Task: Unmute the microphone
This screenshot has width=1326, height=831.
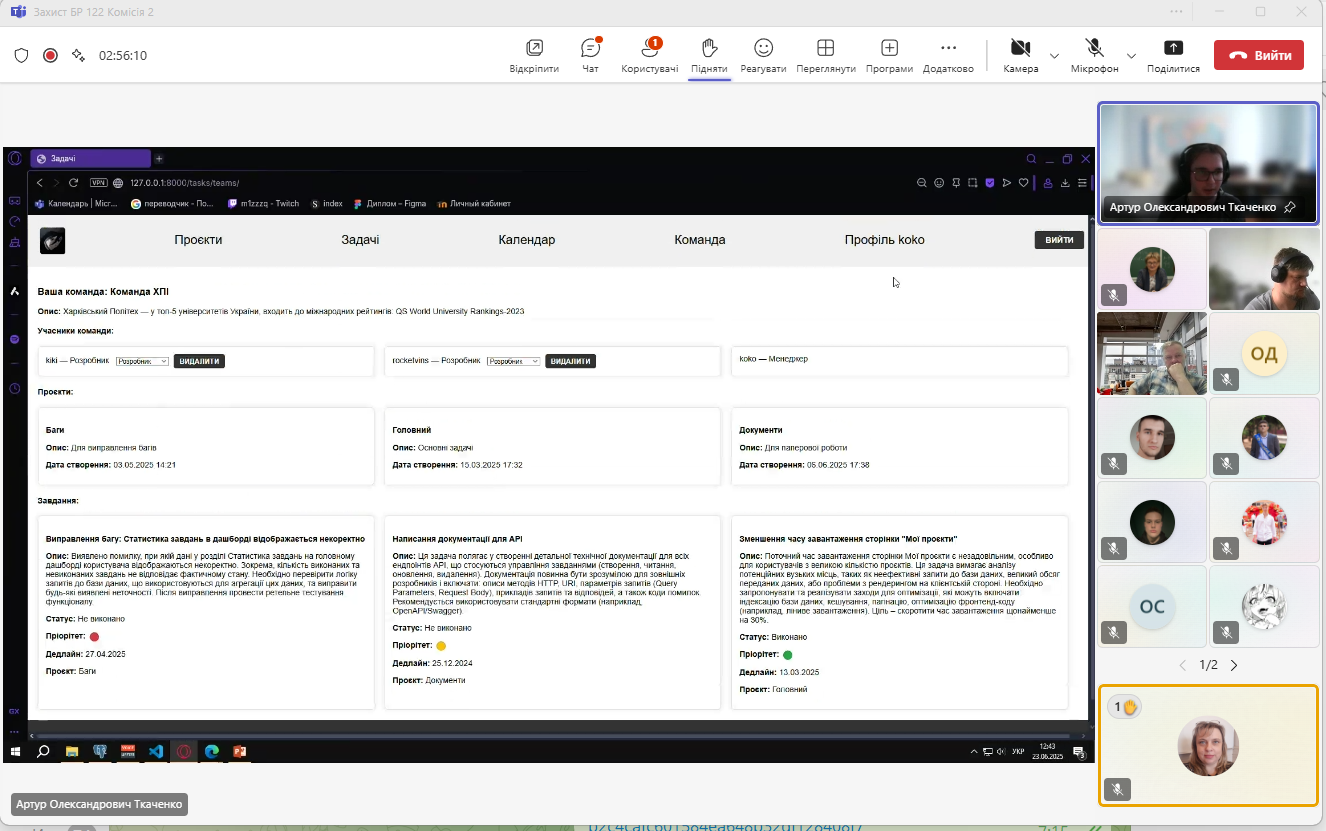Action: coord(1094,55)
